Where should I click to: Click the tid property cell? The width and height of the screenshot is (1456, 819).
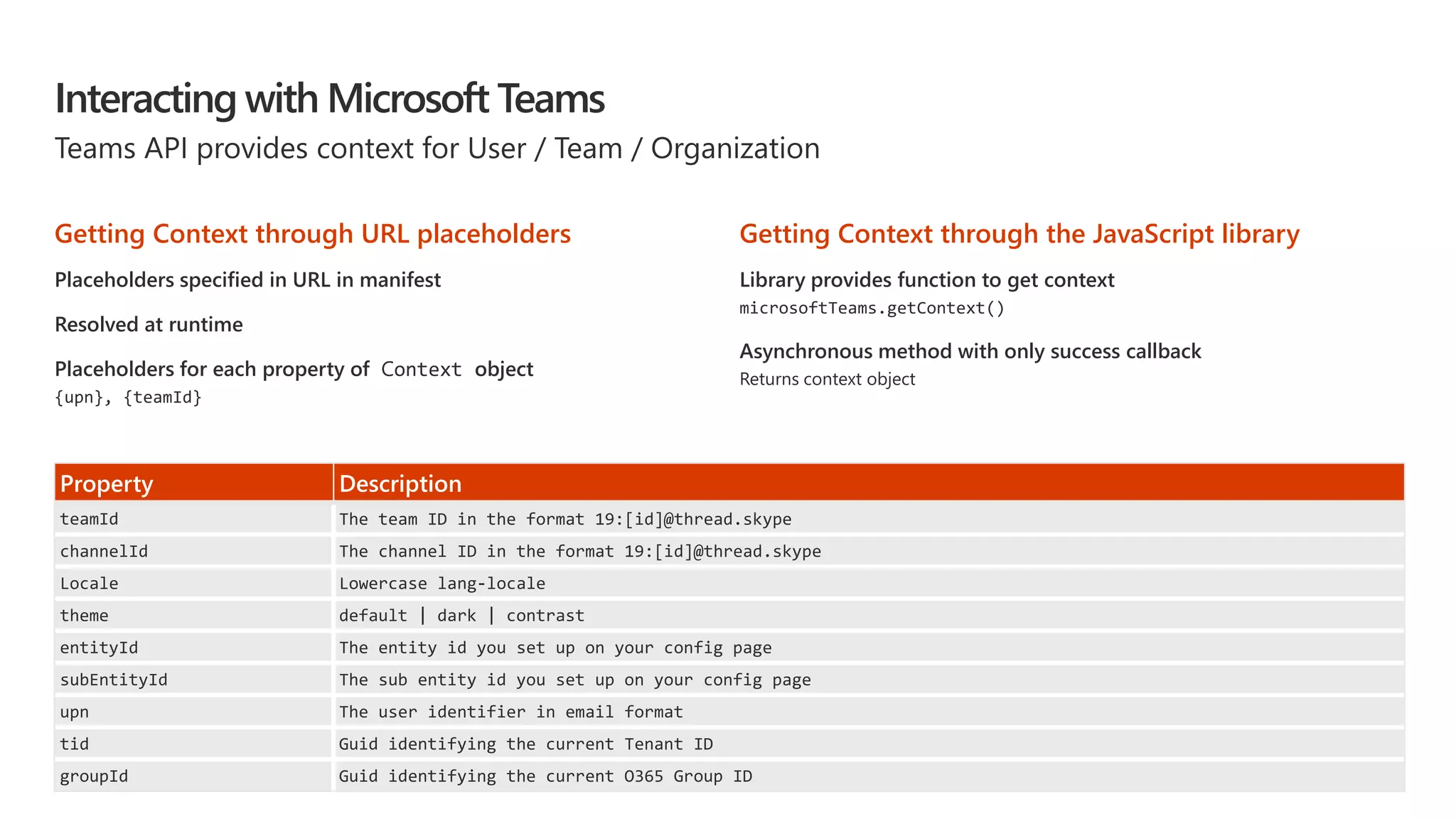tap(193, 743)
